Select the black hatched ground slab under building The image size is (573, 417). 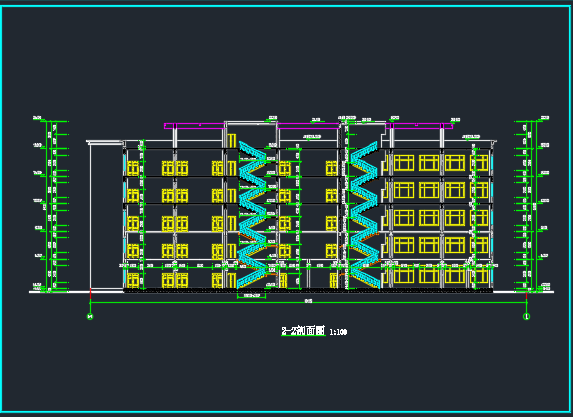pos(308,291)
